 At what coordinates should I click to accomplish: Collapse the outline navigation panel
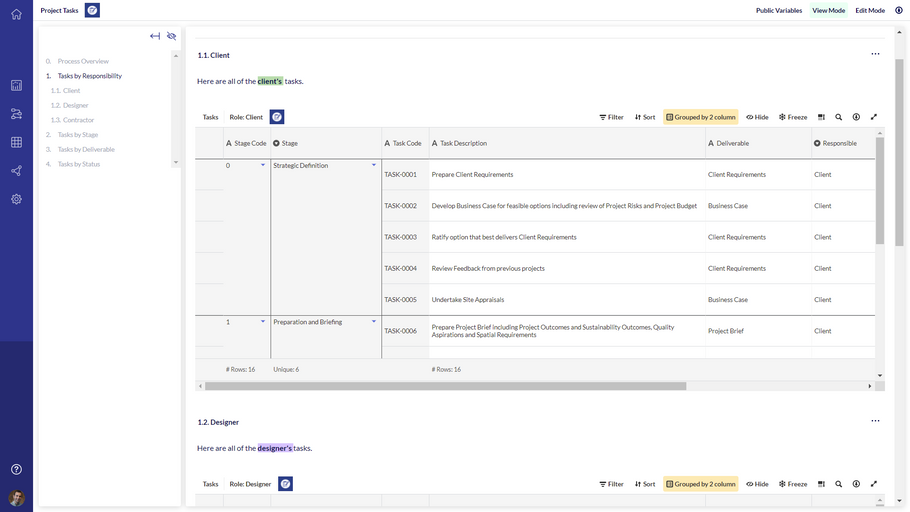pos(155,36)
